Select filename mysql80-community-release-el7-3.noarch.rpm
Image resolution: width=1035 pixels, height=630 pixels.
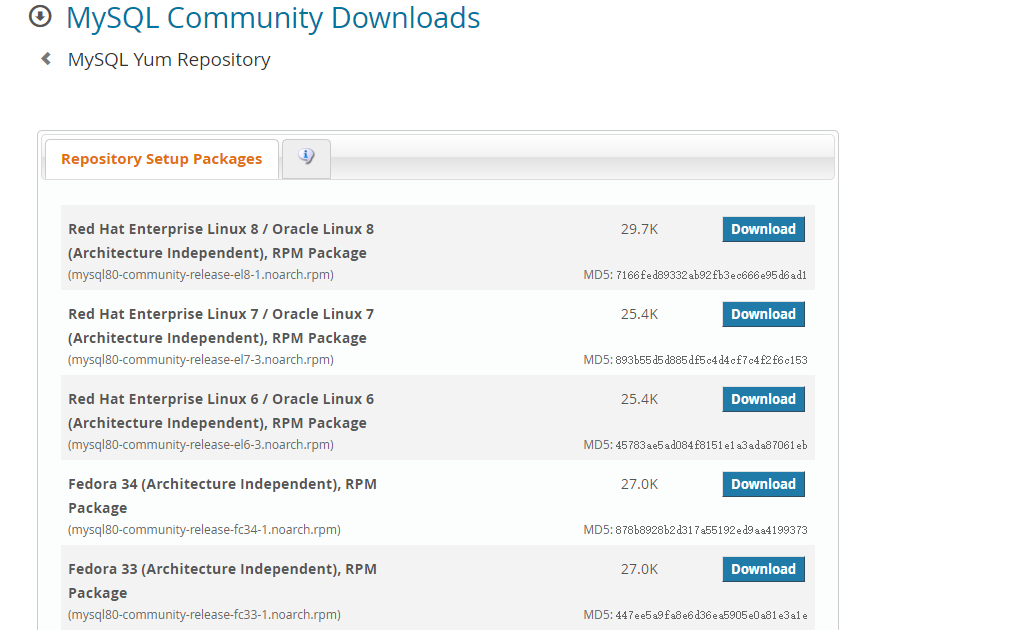pos(201,360)
